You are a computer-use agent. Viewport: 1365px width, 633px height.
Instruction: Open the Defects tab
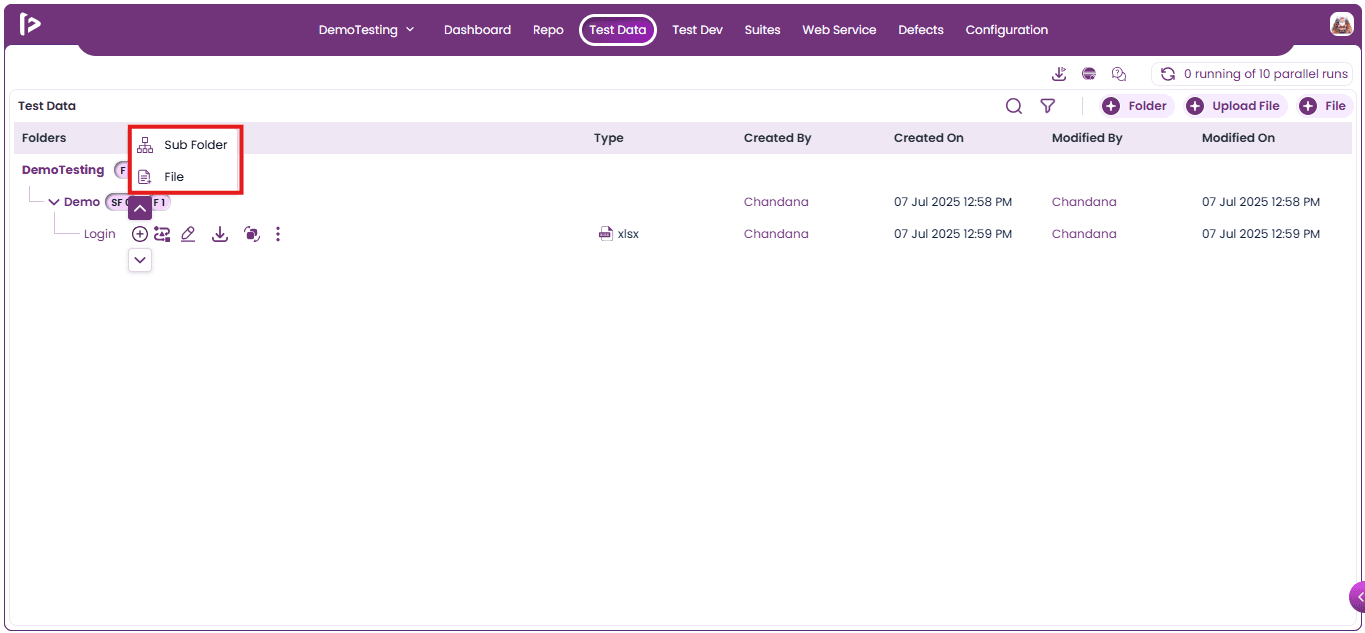pos(921,30)
